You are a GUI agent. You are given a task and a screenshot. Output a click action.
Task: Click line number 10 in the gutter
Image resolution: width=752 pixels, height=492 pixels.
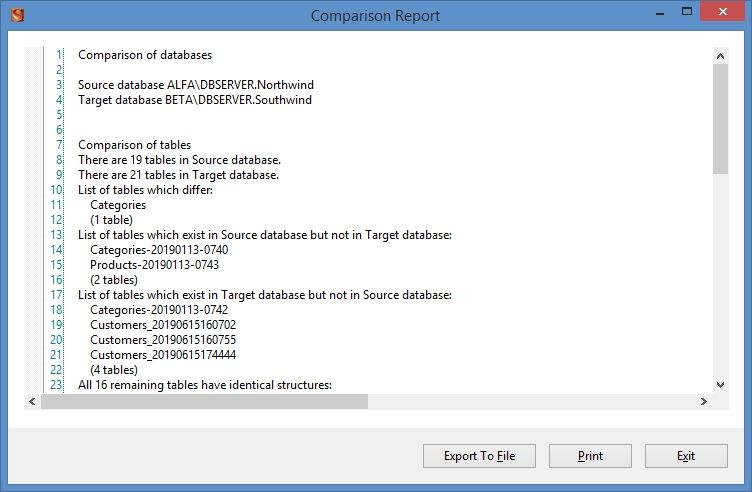pyautogui.click(x=57, y=190)
